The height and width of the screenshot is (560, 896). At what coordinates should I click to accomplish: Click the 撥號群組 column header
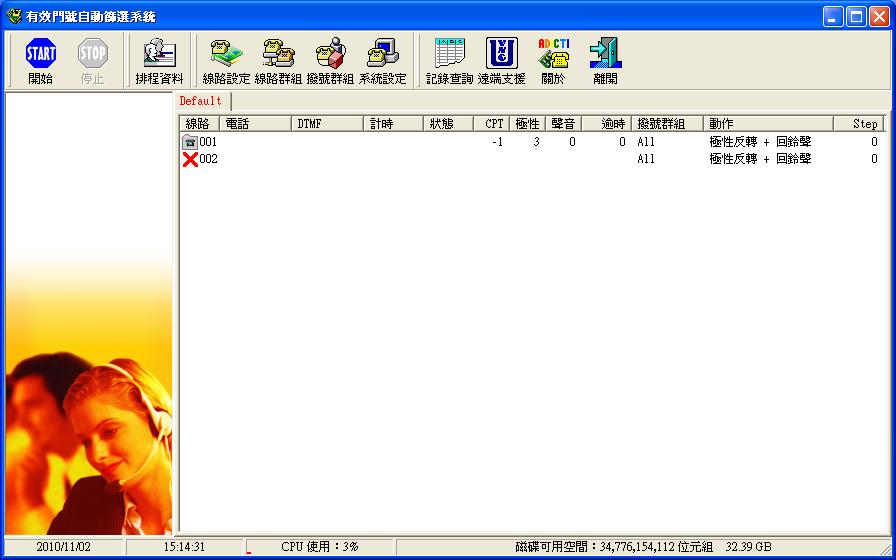[x=667, y=123]
